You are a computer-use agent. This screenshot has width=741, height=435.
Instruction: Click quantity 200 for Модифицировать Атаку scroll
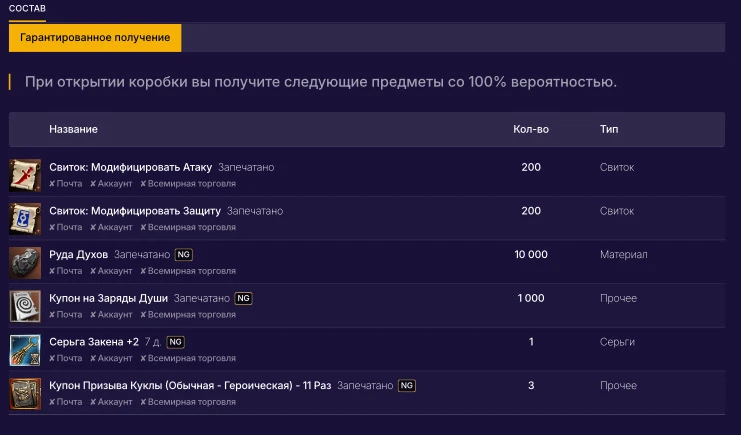531,167
